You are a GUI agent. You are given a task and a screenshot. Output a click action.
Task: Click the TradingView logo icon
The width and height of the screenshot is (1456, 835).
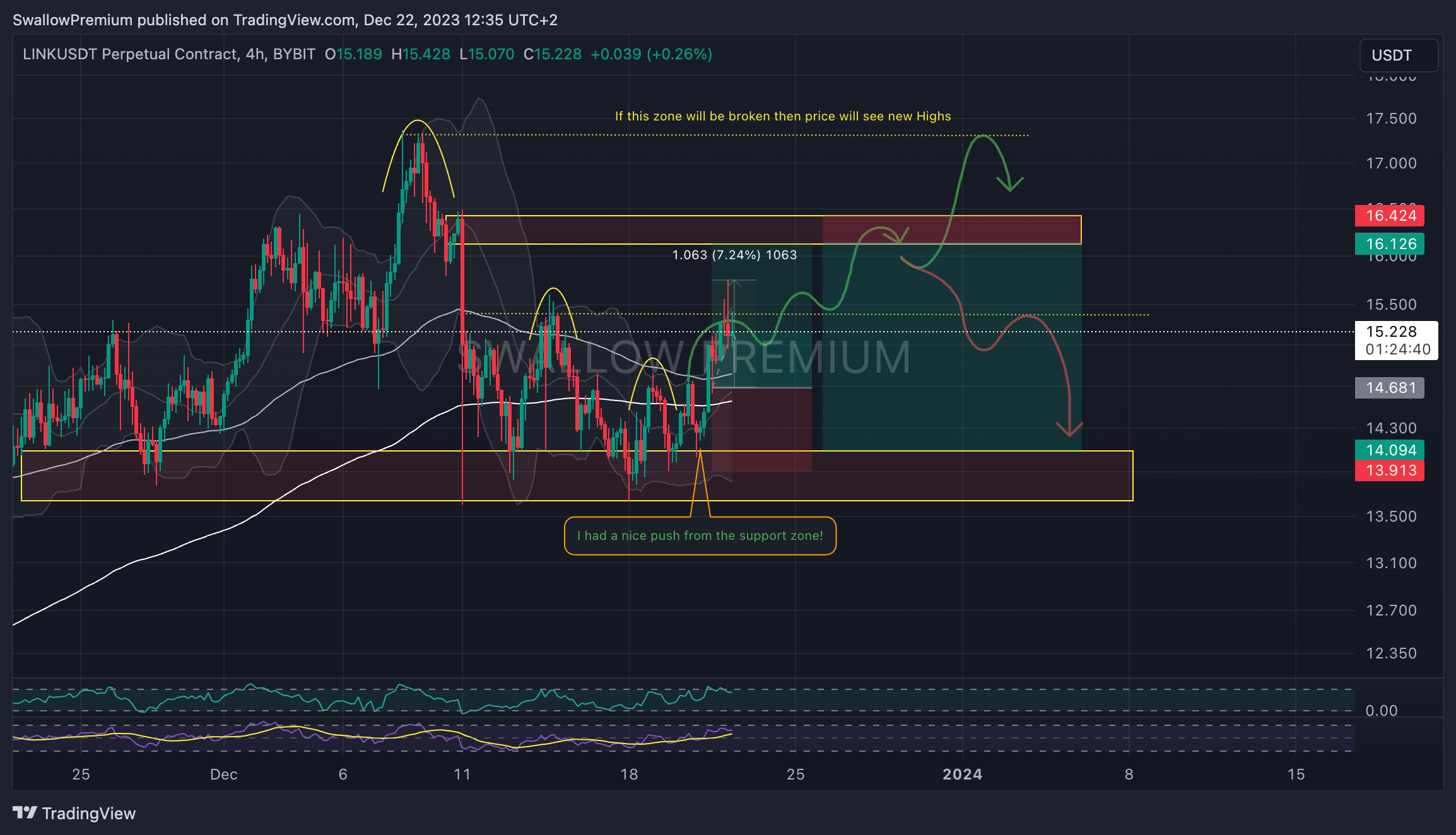point(25,813)
